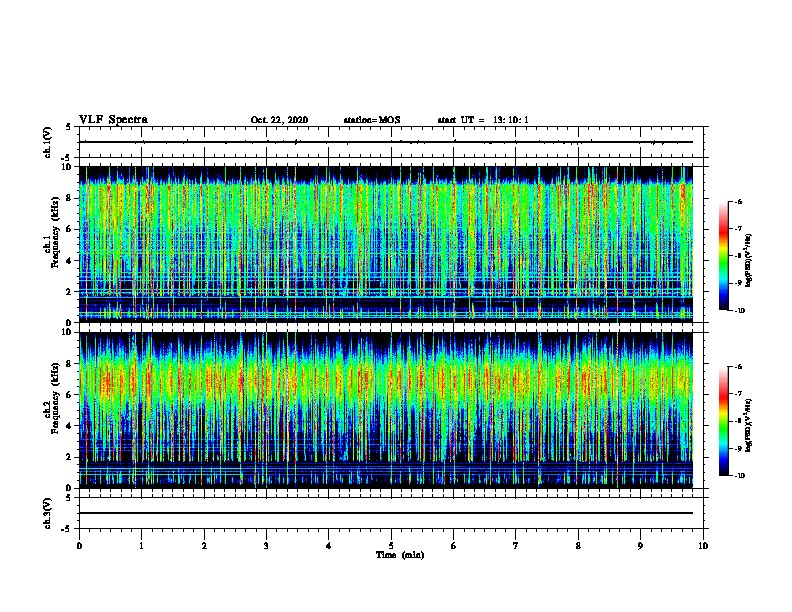This screenshot has height=612, width=792.
Task: Click the "ch.1(V)" axis label
Action: click(x=48, y=142)
